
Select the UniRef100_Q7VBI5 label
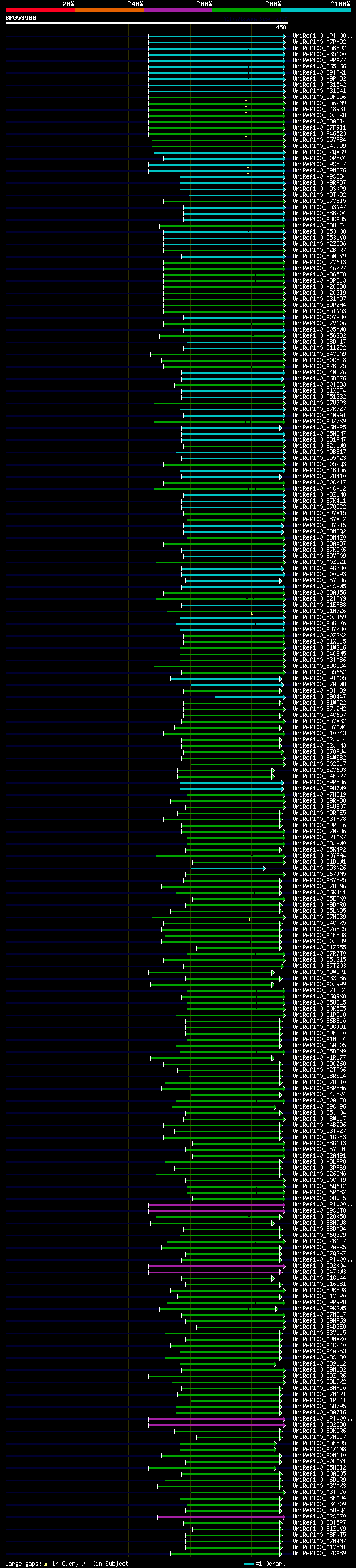tap(319, 201)
